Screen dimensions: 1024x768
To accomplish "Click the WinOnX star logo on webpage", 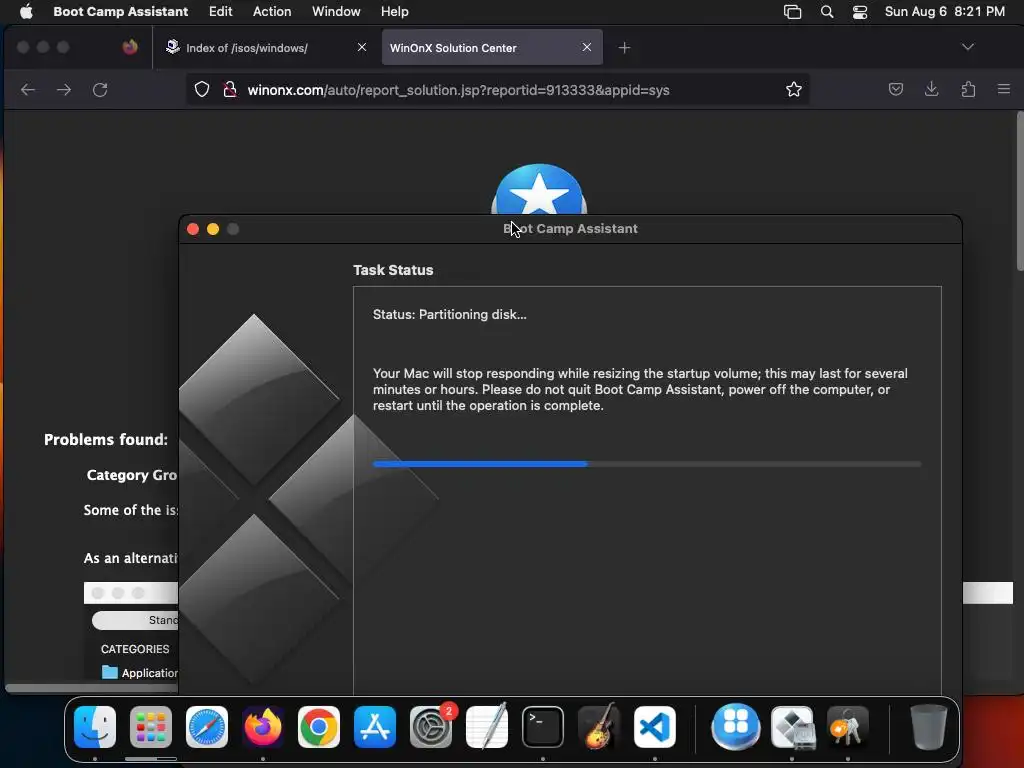I will [x=539, y=189].
